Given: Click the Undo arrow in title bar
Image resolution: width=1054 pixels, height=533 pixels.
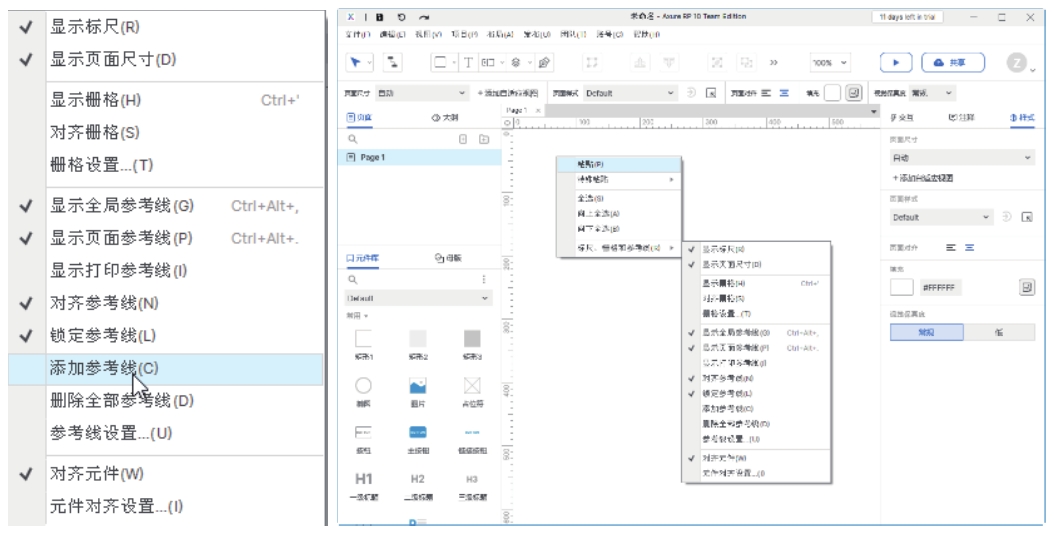Looking at the screenshot, I should pyautogui.click(x=401, y=18).
